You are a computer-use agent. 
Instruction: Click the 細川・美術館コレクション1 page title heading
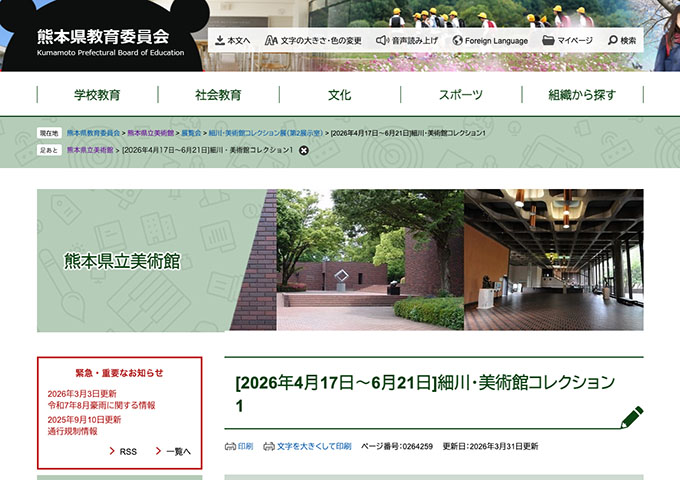click(425, 394)
